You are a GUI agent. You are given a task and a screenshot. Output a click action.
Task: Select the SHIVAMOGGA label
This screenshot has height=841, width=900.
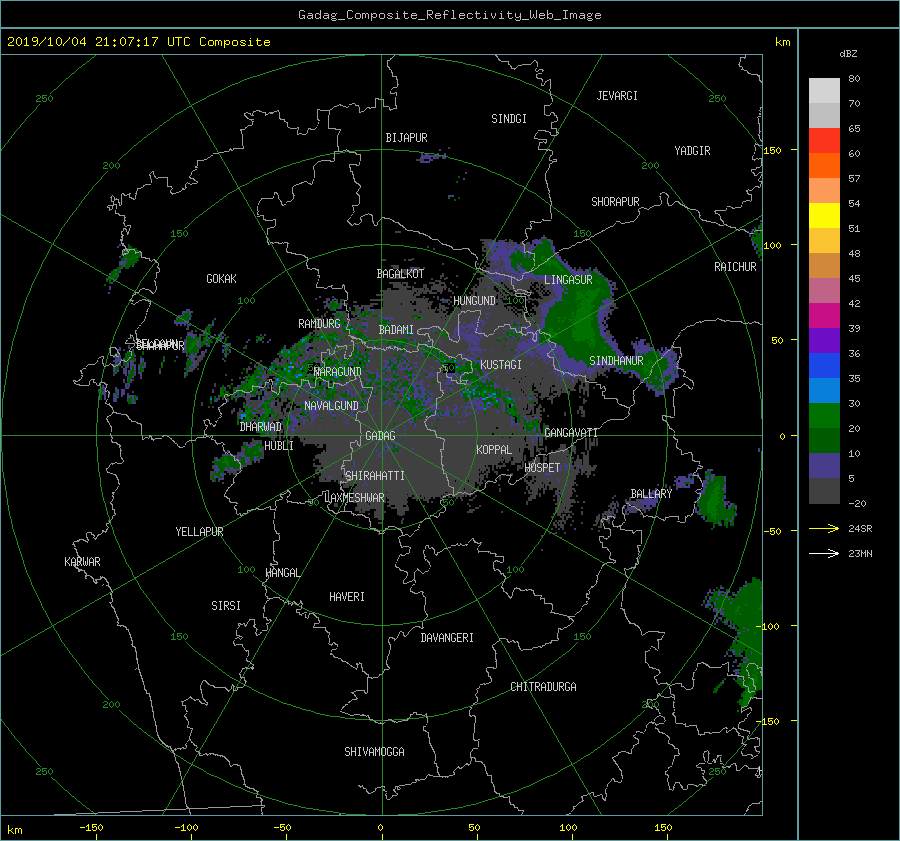[x=374, y=752]
